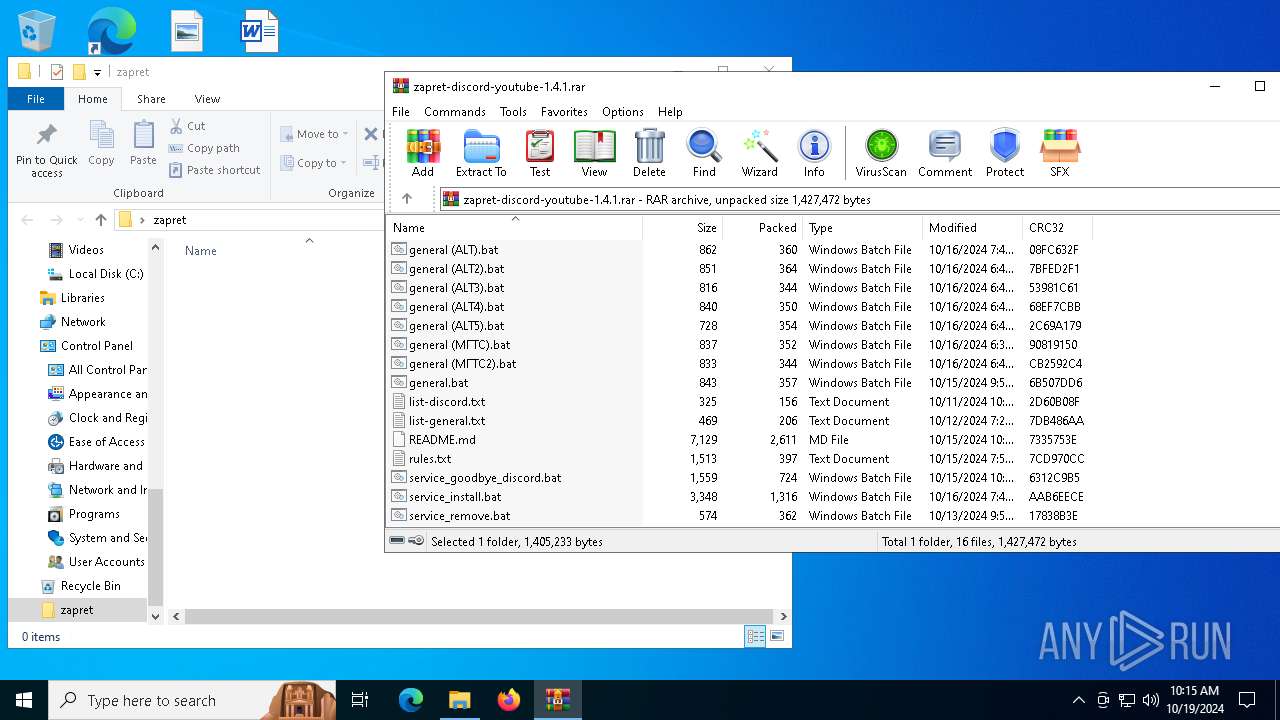
Task: Click Windows Start button
Action: point(24,700)
